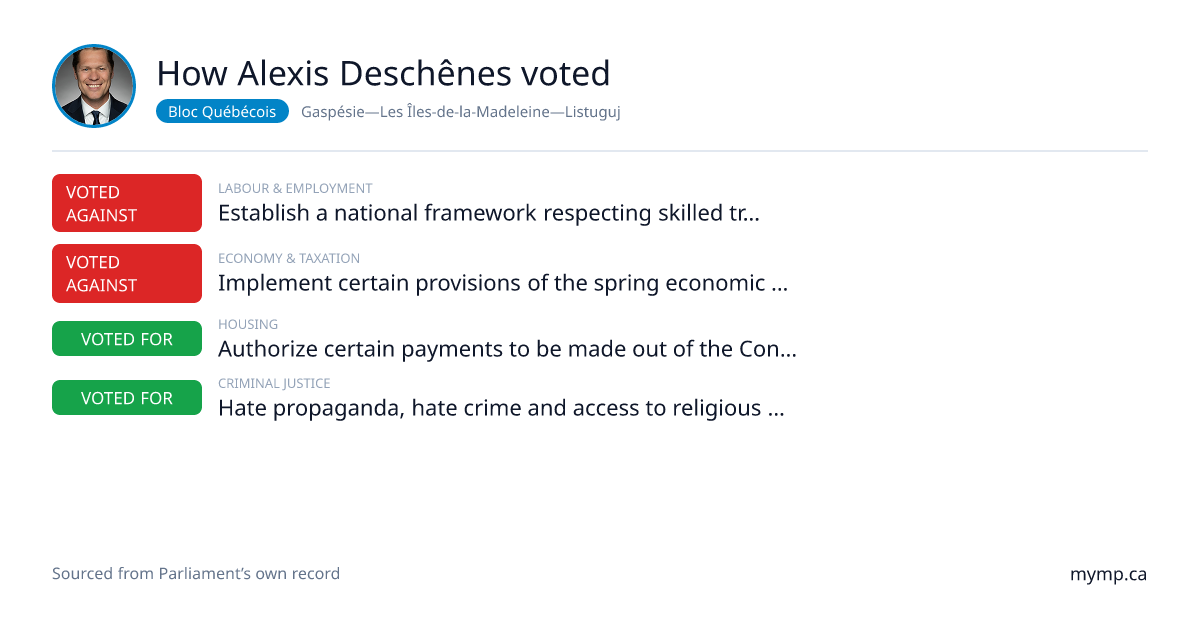This screenshot has height=630, width=1200.
Task: Click the horizontal divider under the header
Action: [x=600, y=151]
